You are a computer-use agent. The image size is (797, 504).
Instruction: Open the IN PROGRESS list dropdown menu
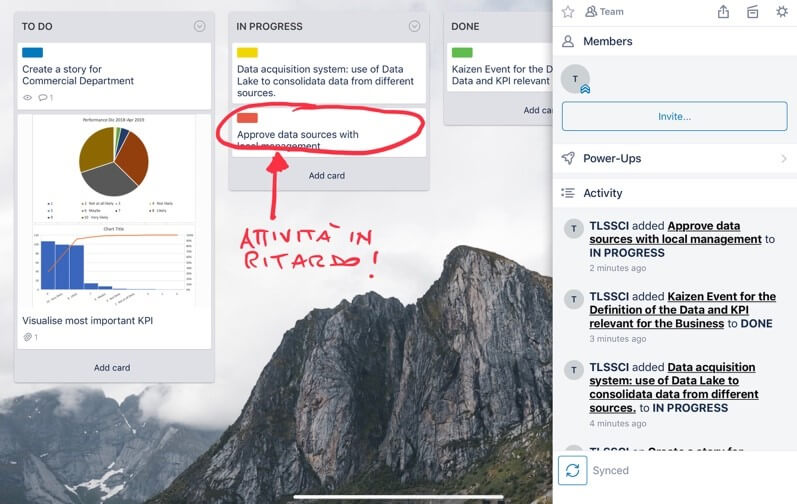(414, 26)
